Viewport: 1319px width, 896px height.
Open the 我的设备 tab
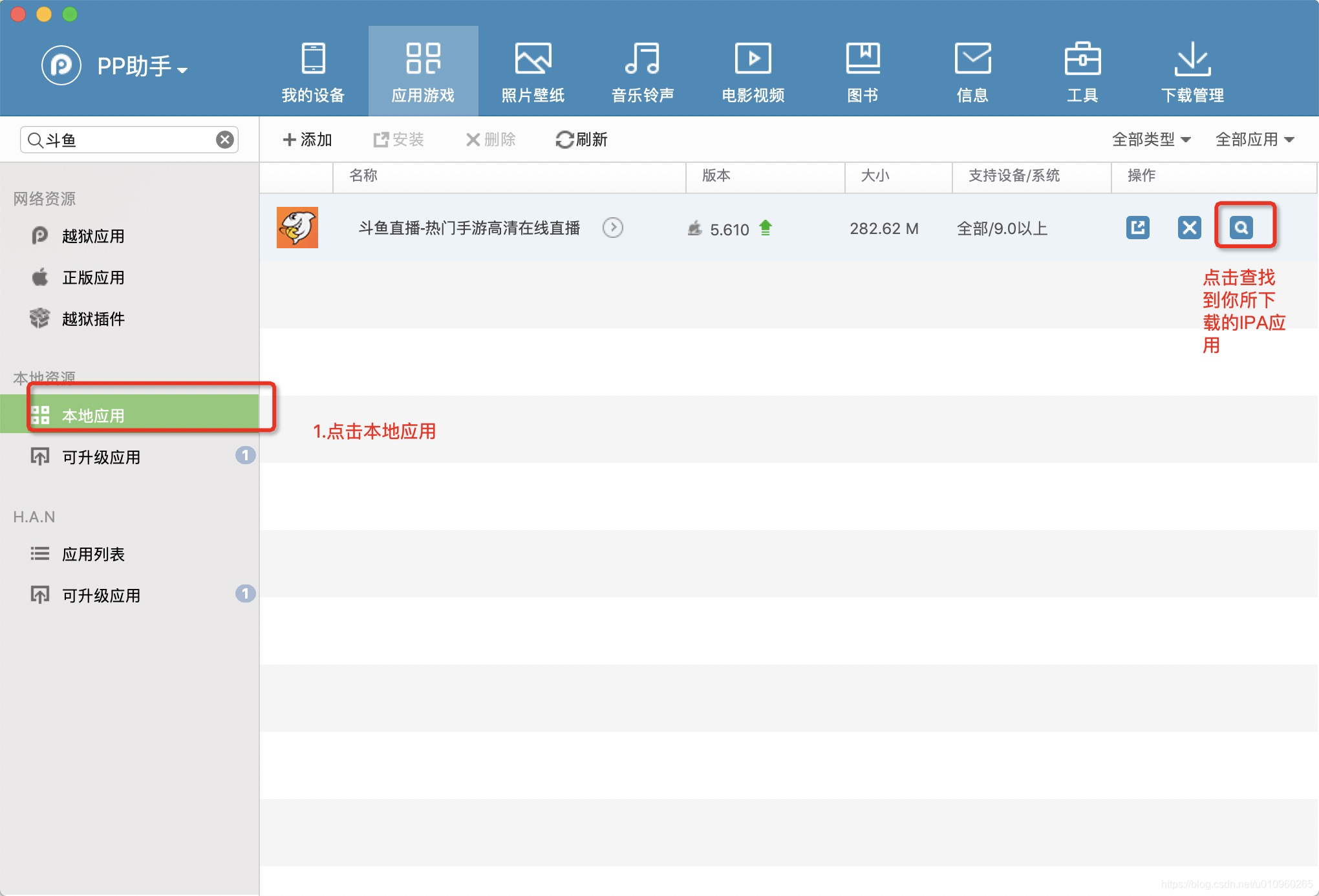pyautogui.click(x=314, y=72)
